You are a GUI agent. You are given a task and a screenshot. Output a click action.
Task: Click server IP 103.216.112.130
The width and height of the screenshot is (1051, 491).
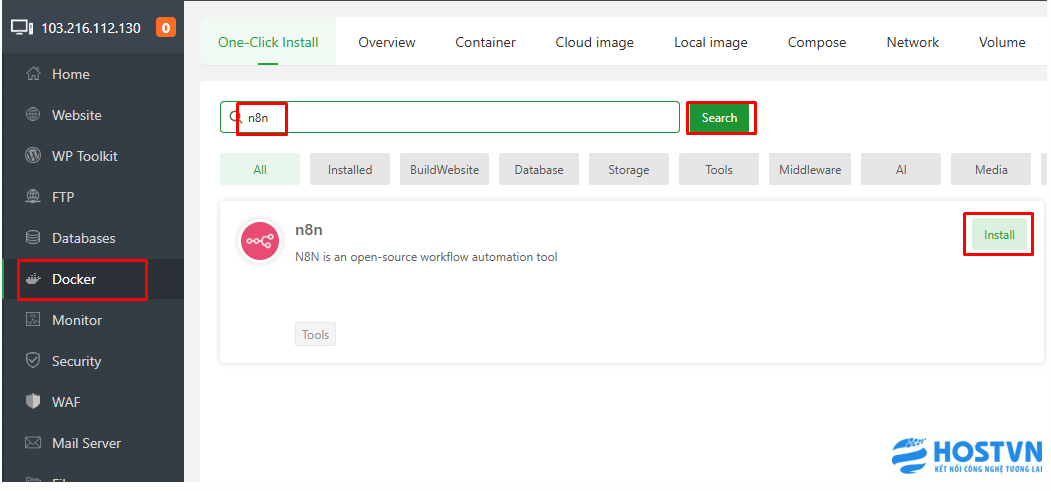[x=91, y=28]
